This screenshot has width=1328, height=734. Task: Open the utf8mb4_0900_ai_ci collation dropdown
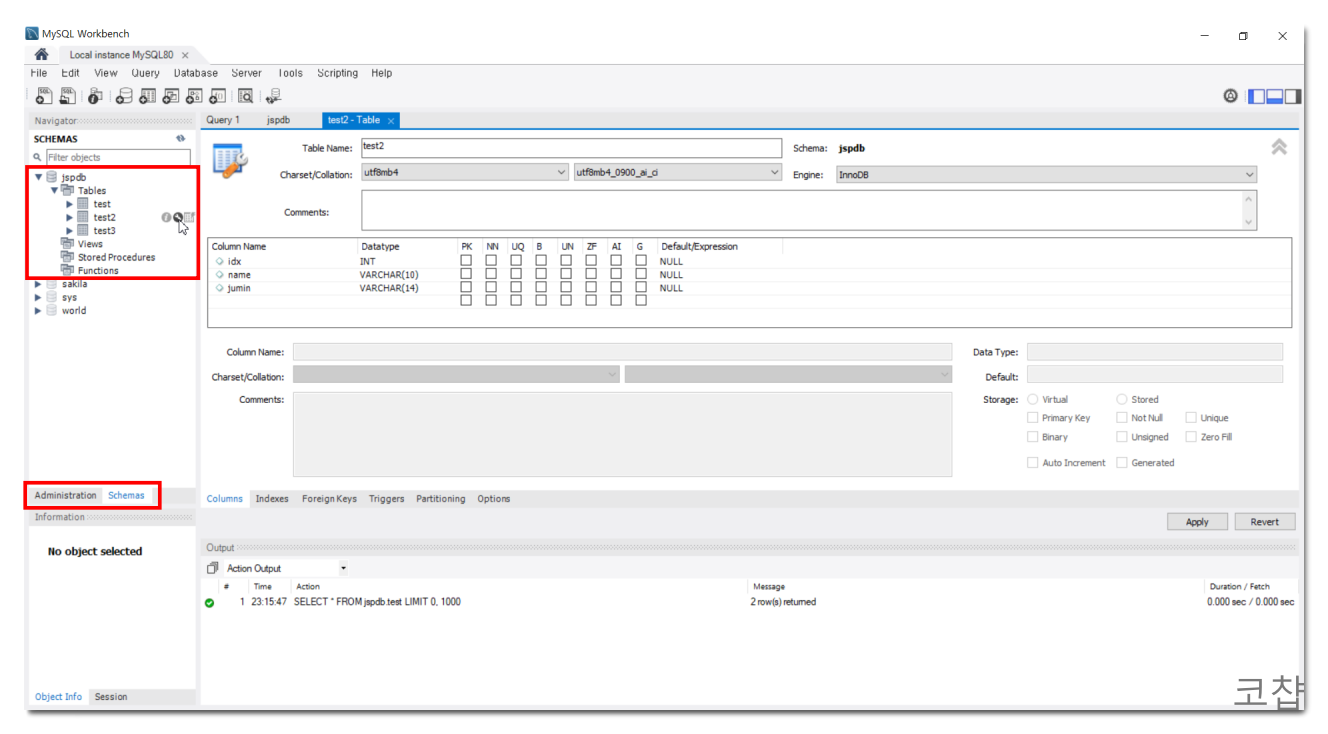click(678, 172)
